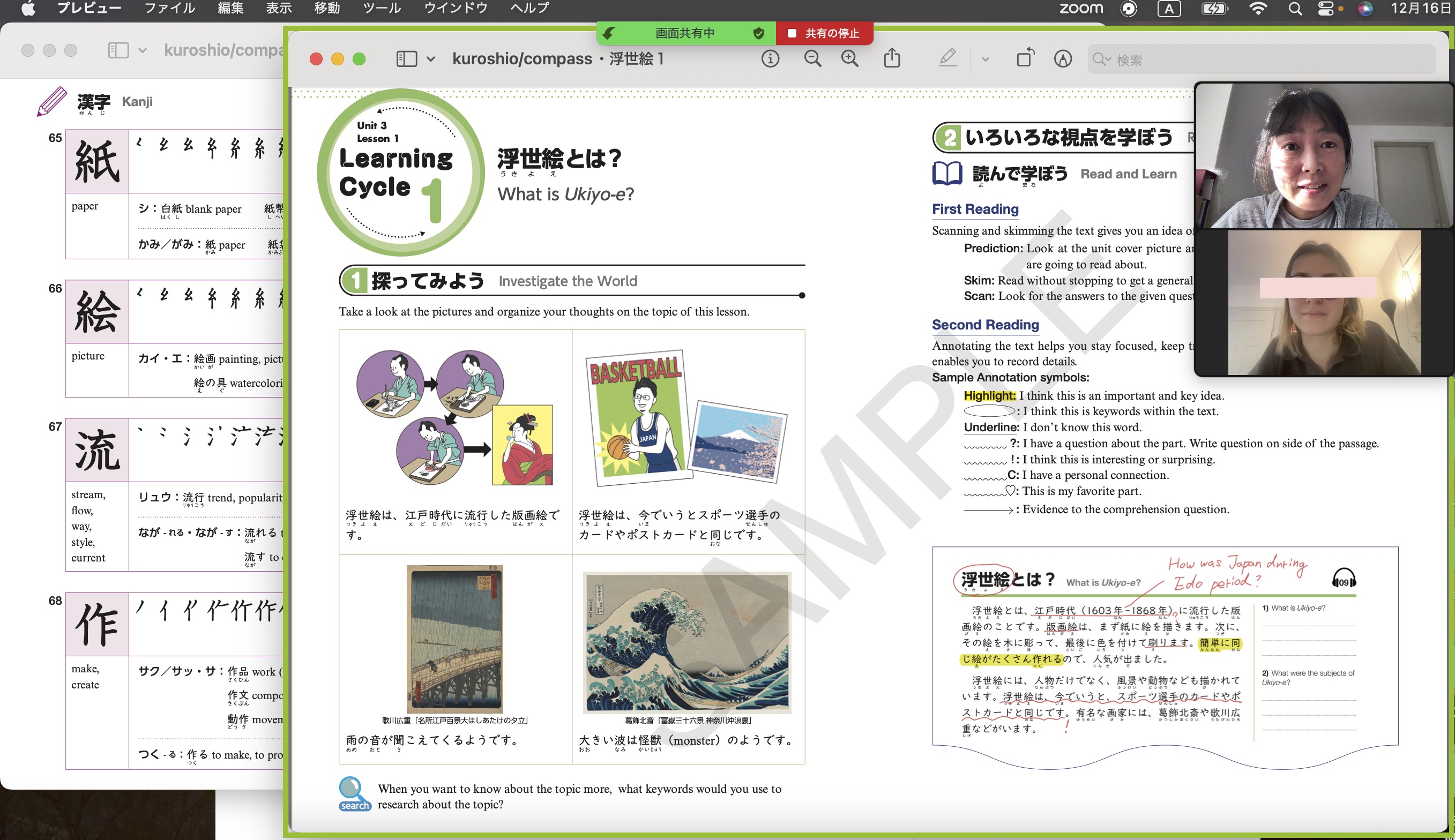Click the top participant video thumbnail
This screenshot has height=840, width=1455.
[x=1323, y=156]
